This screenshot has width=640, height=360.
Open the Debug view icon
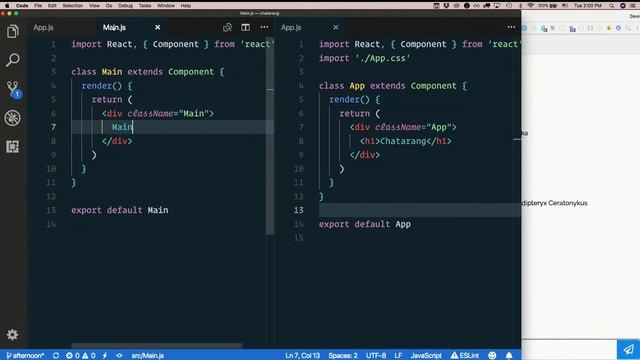click(13, 118)
